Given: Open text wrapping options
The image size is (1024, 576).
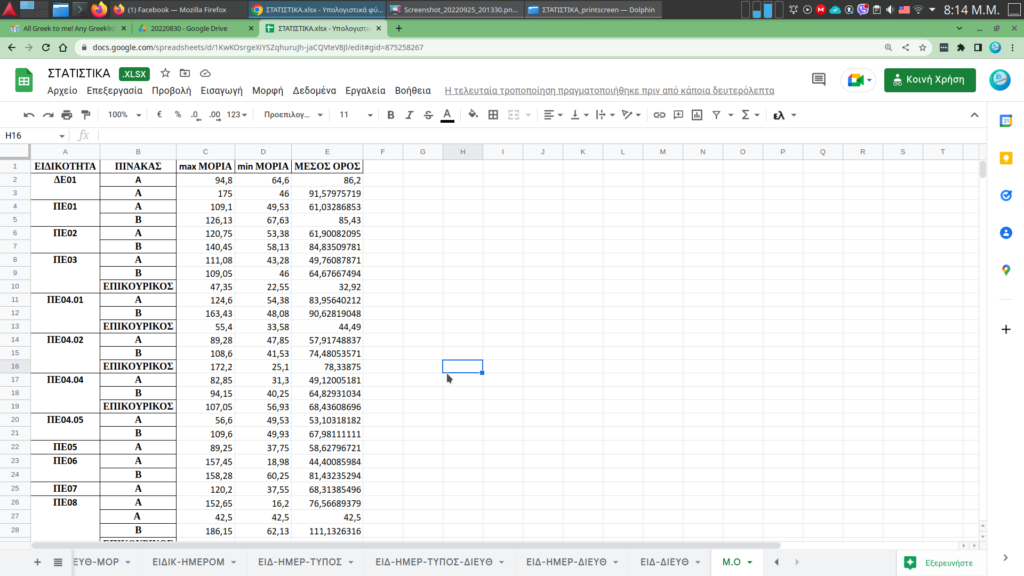Looking at the screenshot, I should 605,115.
